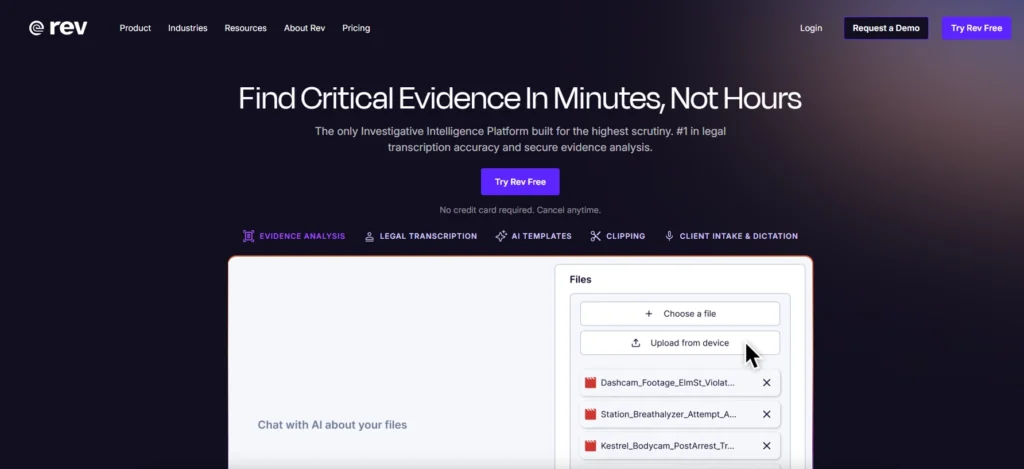
Task: Click the Rev logo in the header
Action: (x=58, y=28)
